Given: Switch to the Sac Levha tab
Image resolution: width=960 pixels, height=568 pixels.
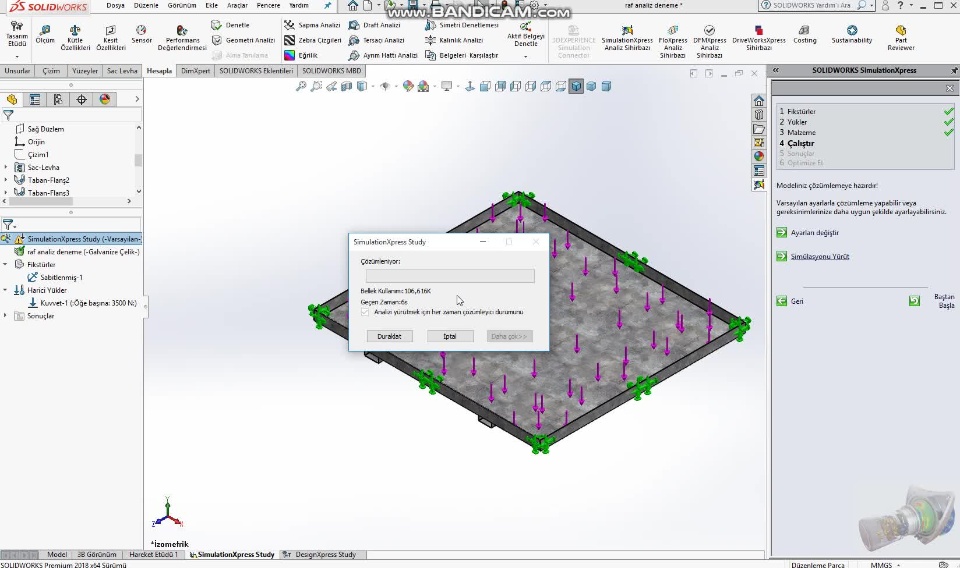Looking at the screenshot, I should [122, 71].
